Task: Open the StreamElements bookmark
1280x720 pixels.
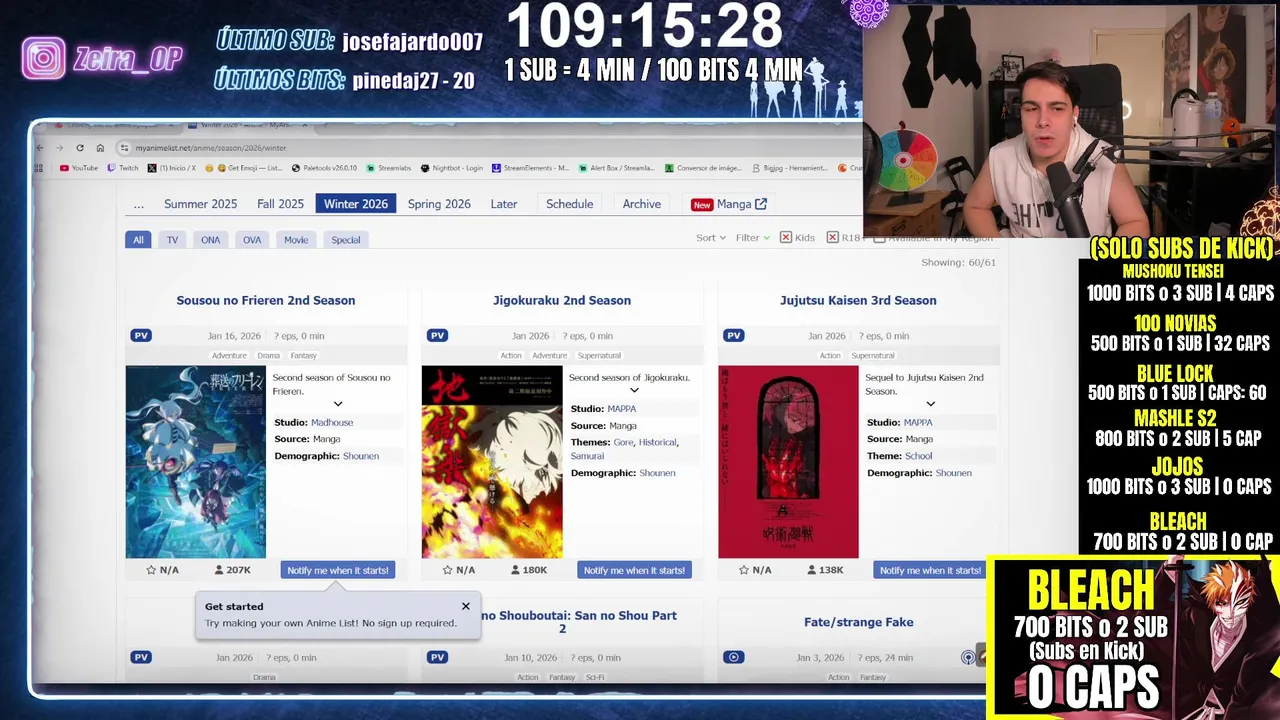Action: coord(531,168)
